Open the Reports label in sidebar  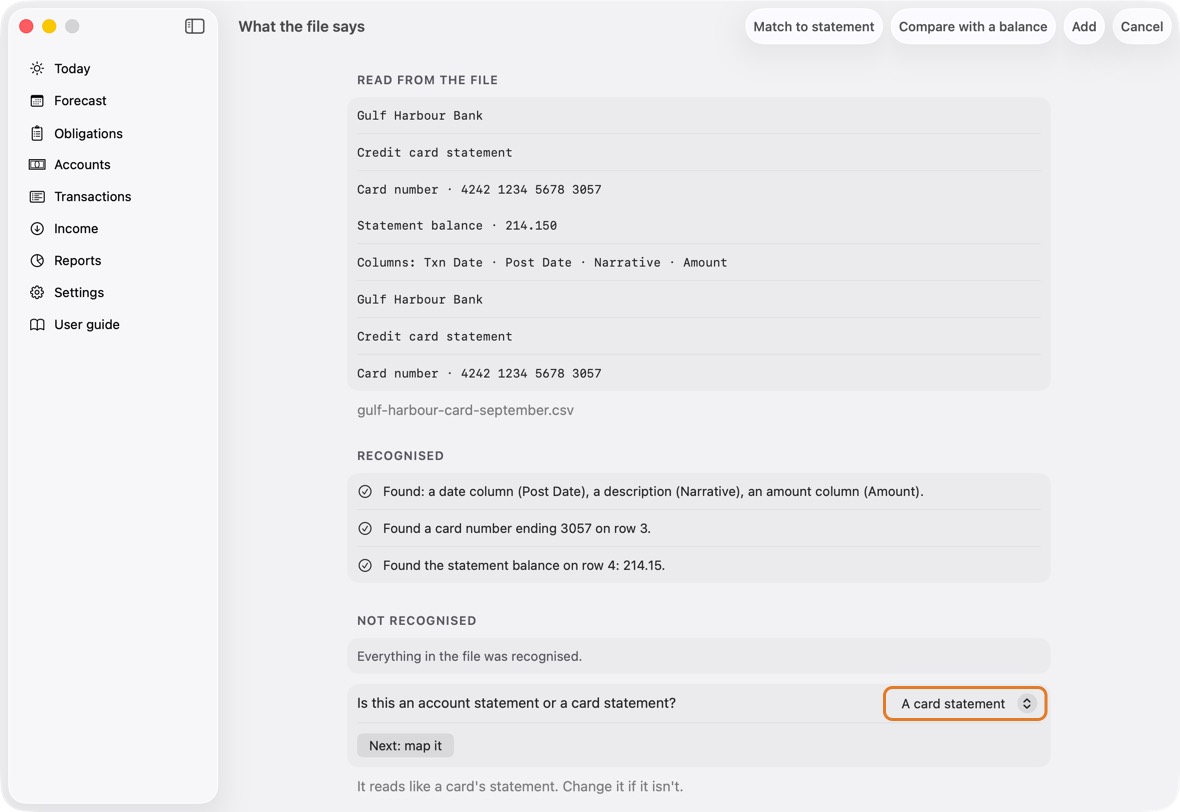pyautogui.click(x=78, y=260)
